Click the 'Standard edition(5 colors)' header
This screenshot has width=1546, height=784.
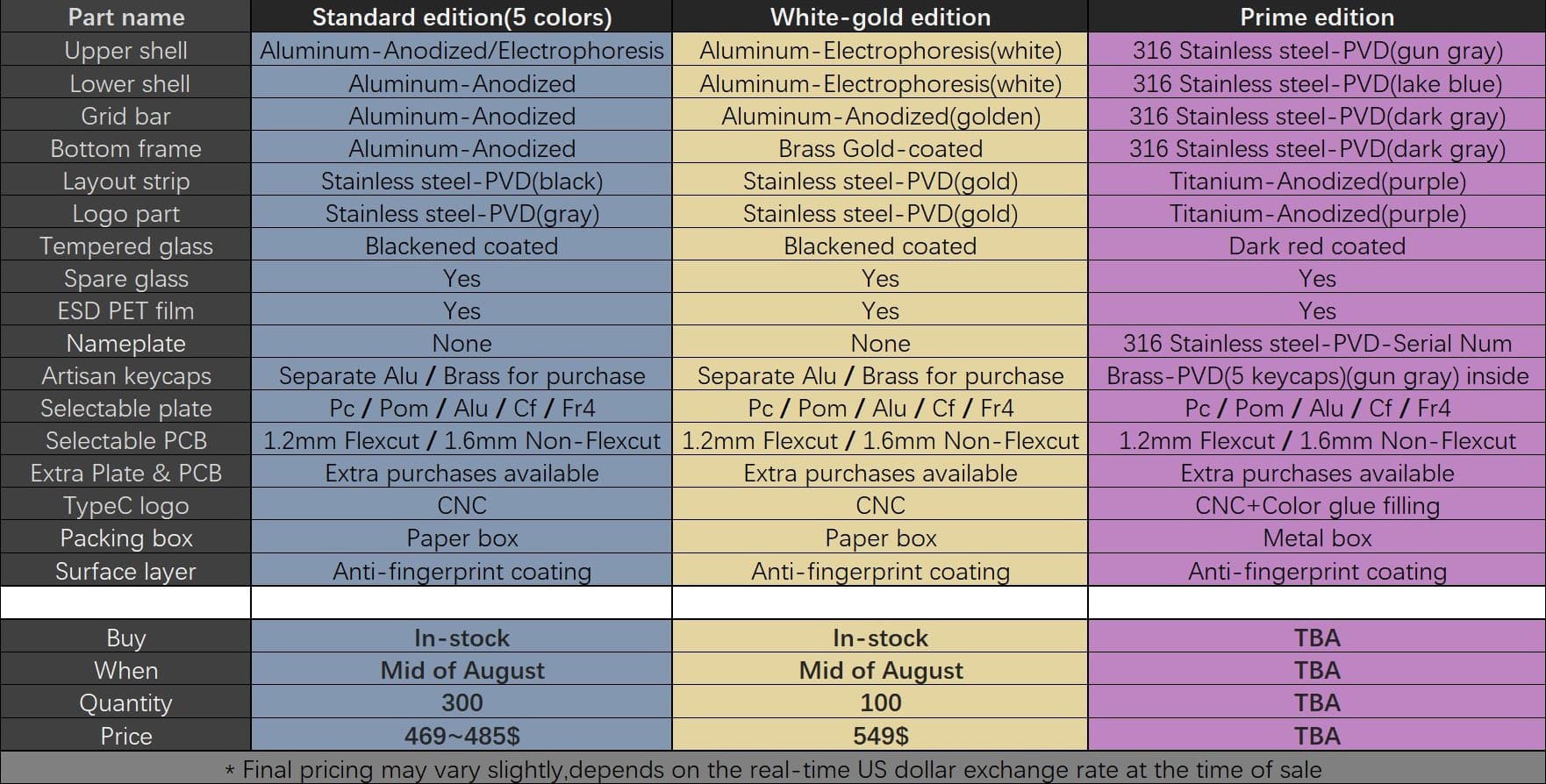[x=462, y=17]
